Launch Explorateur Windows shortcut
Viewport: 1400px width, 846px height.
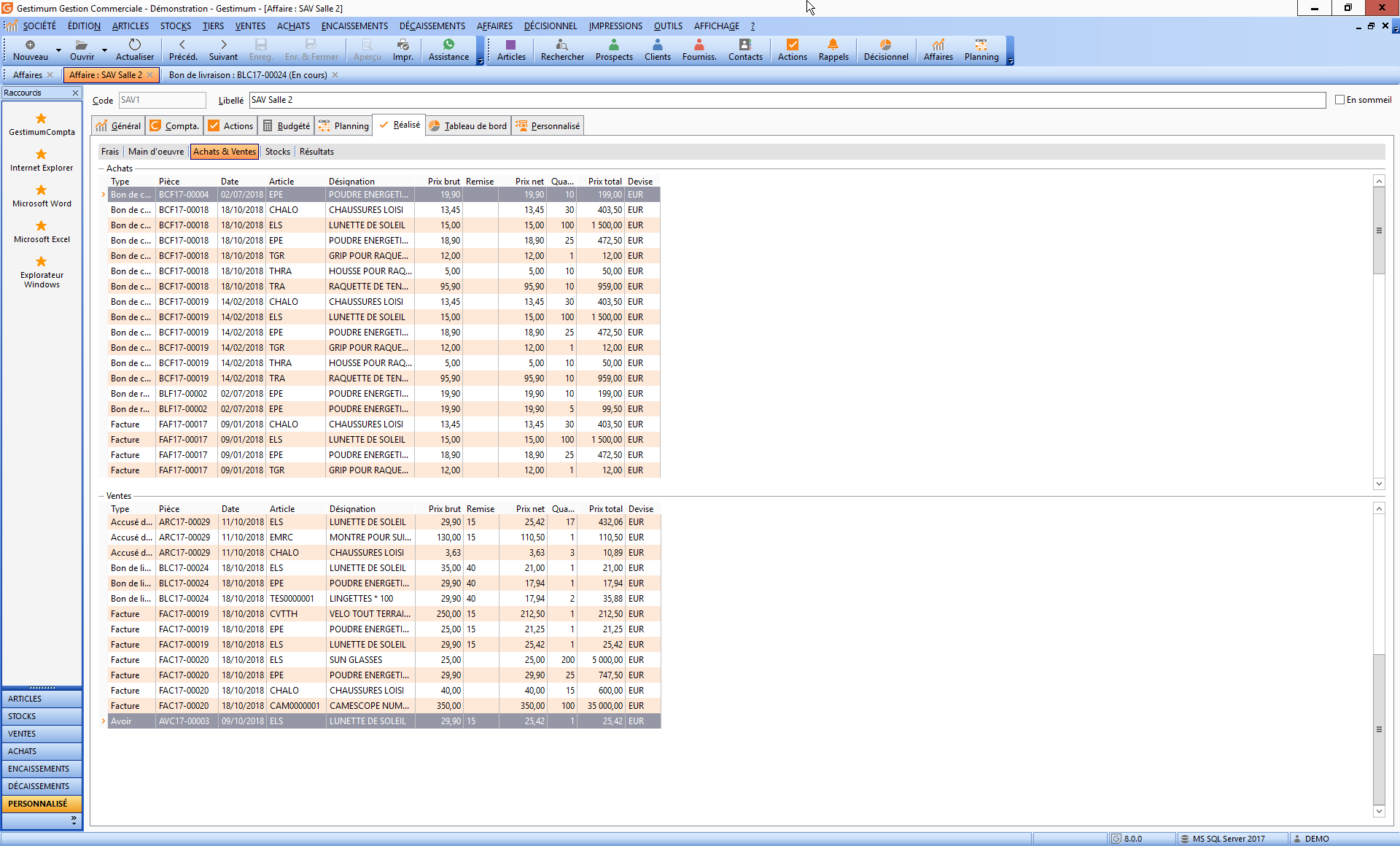42,261
